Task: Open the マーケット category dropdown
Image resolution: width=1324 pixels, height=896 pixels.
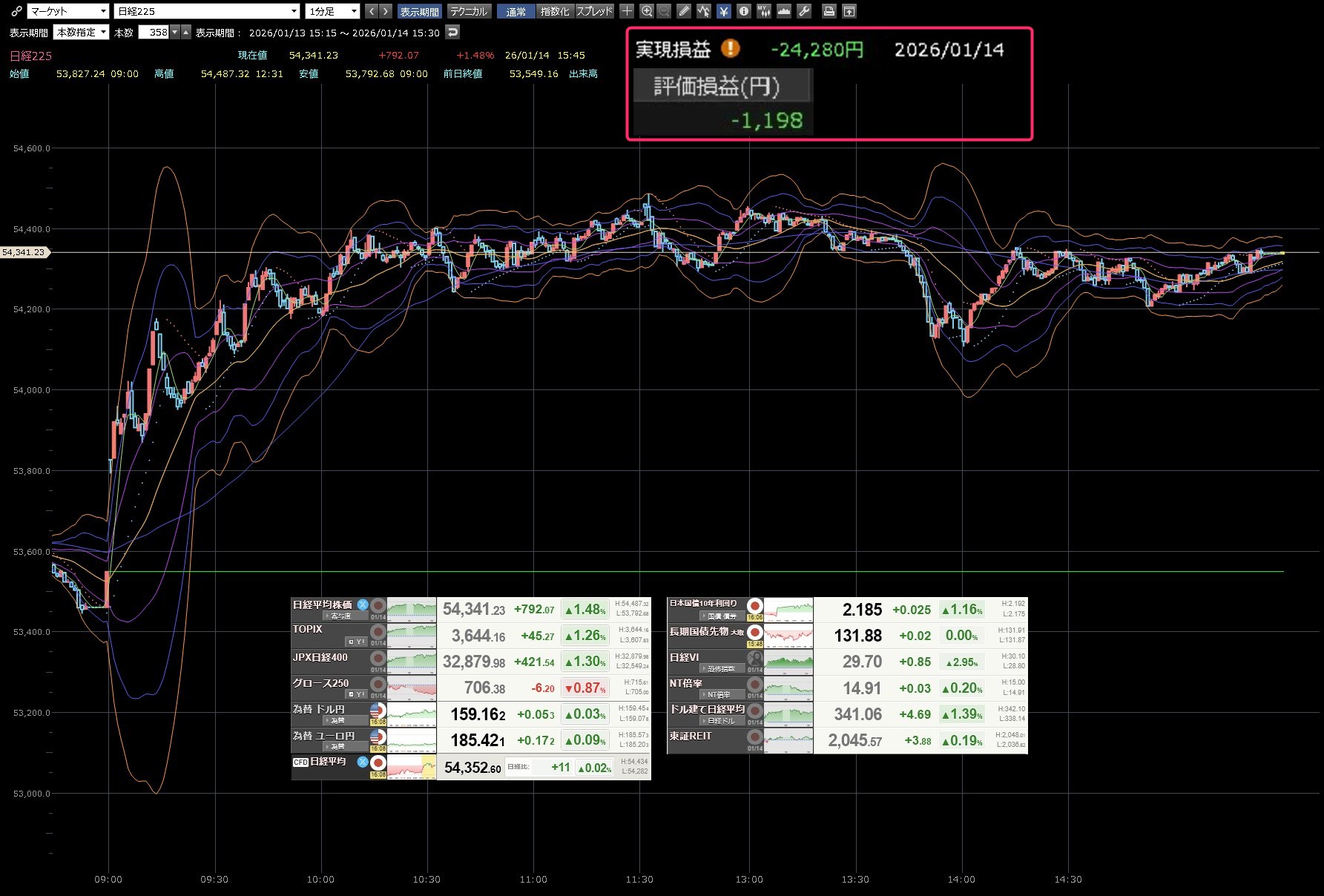Action: pyautogui.click(x=68, y=11)
